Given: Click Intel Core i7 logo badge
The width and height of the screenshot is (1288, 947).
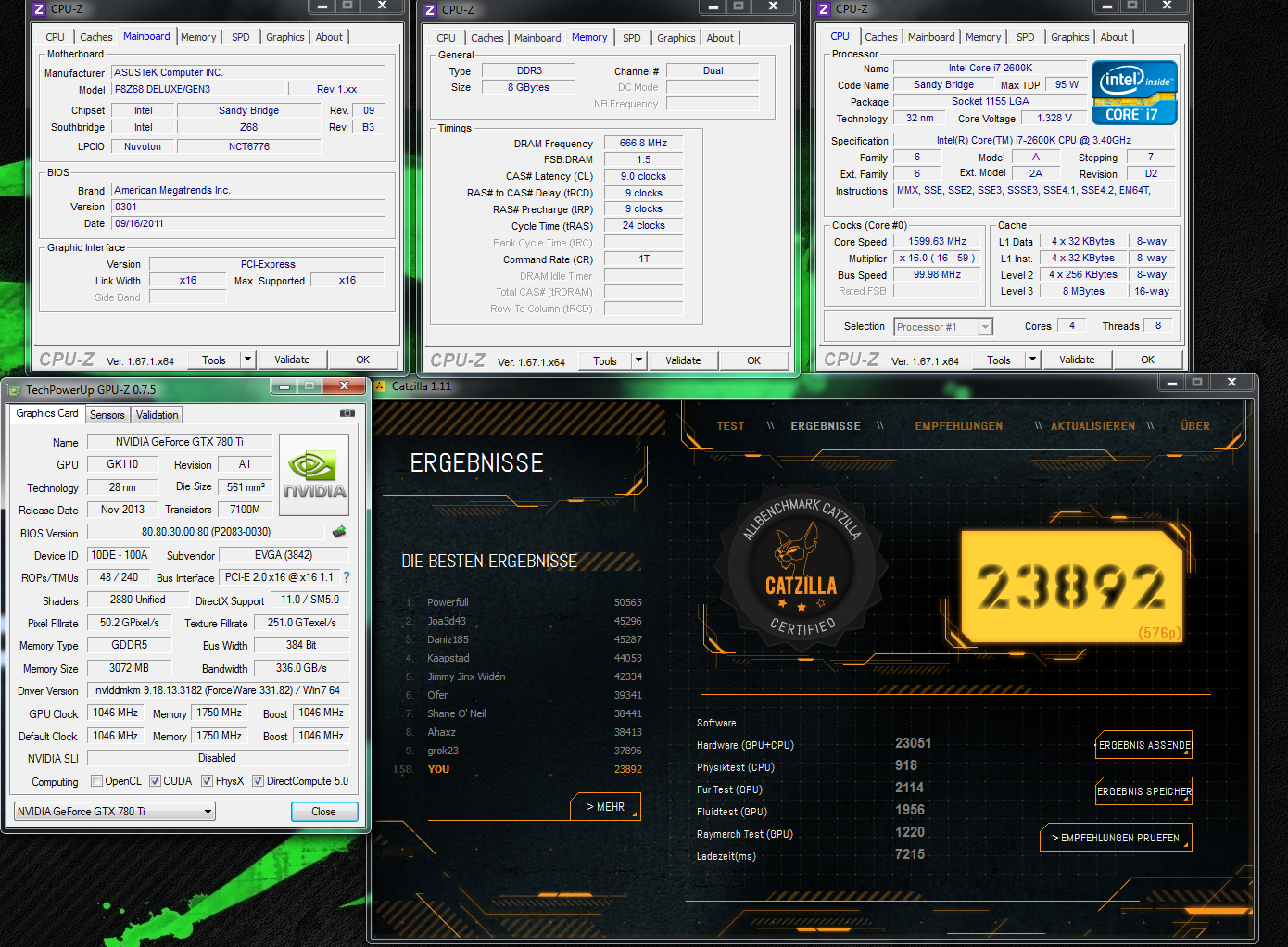Looking at the screenshot, I should tap(1134, 93).
